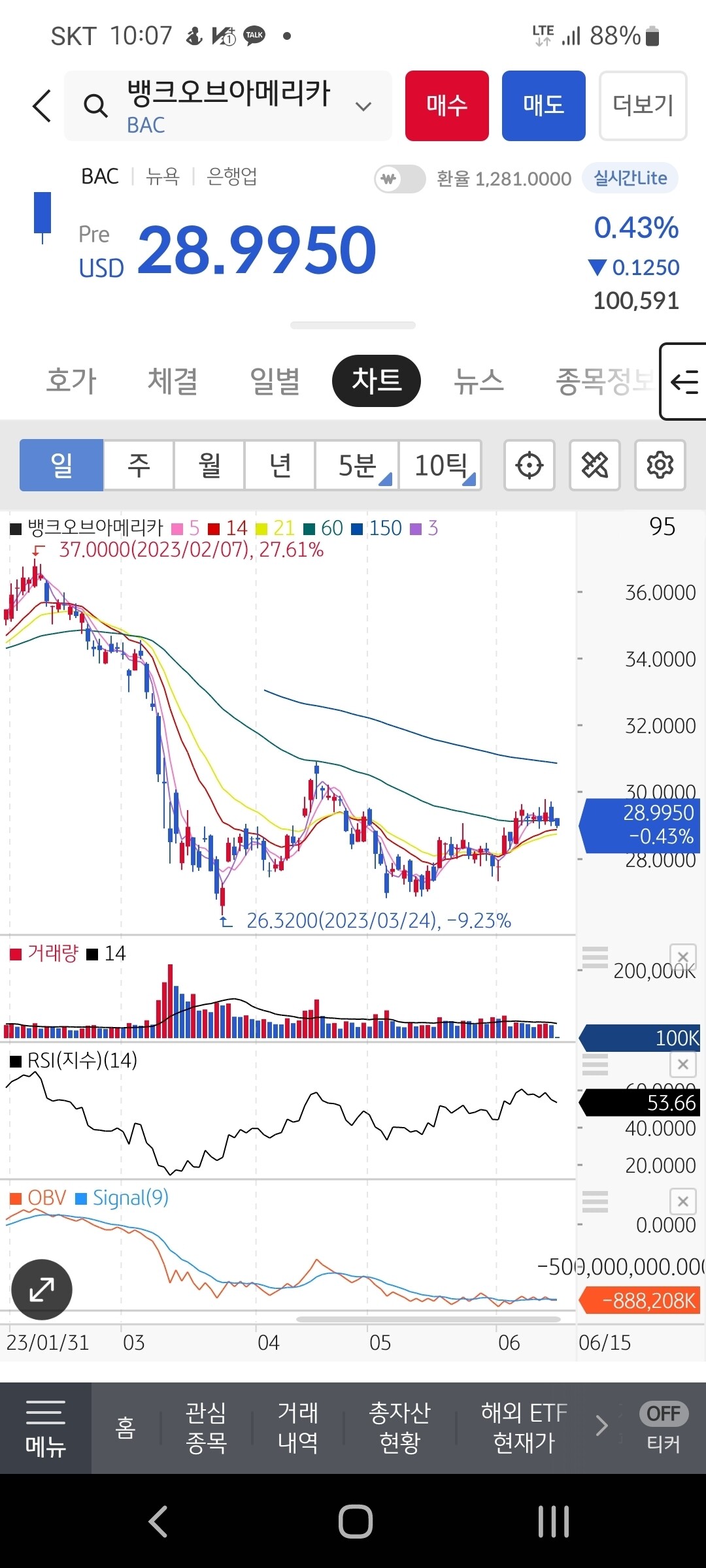This screenshot has height=1568, width=706.
Task: Open the crosshair tool on the chart toolbar
Action: point(529,465)
